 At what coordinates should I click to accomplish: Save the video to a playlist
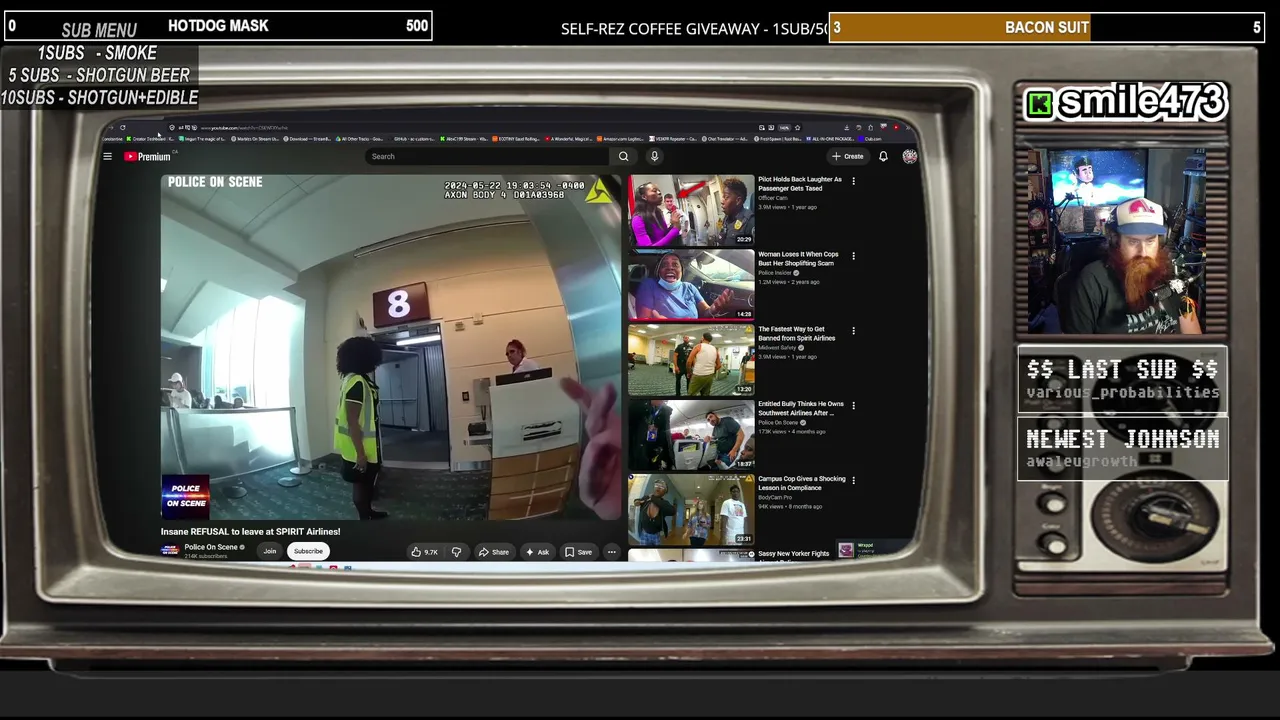pos(578,552)
